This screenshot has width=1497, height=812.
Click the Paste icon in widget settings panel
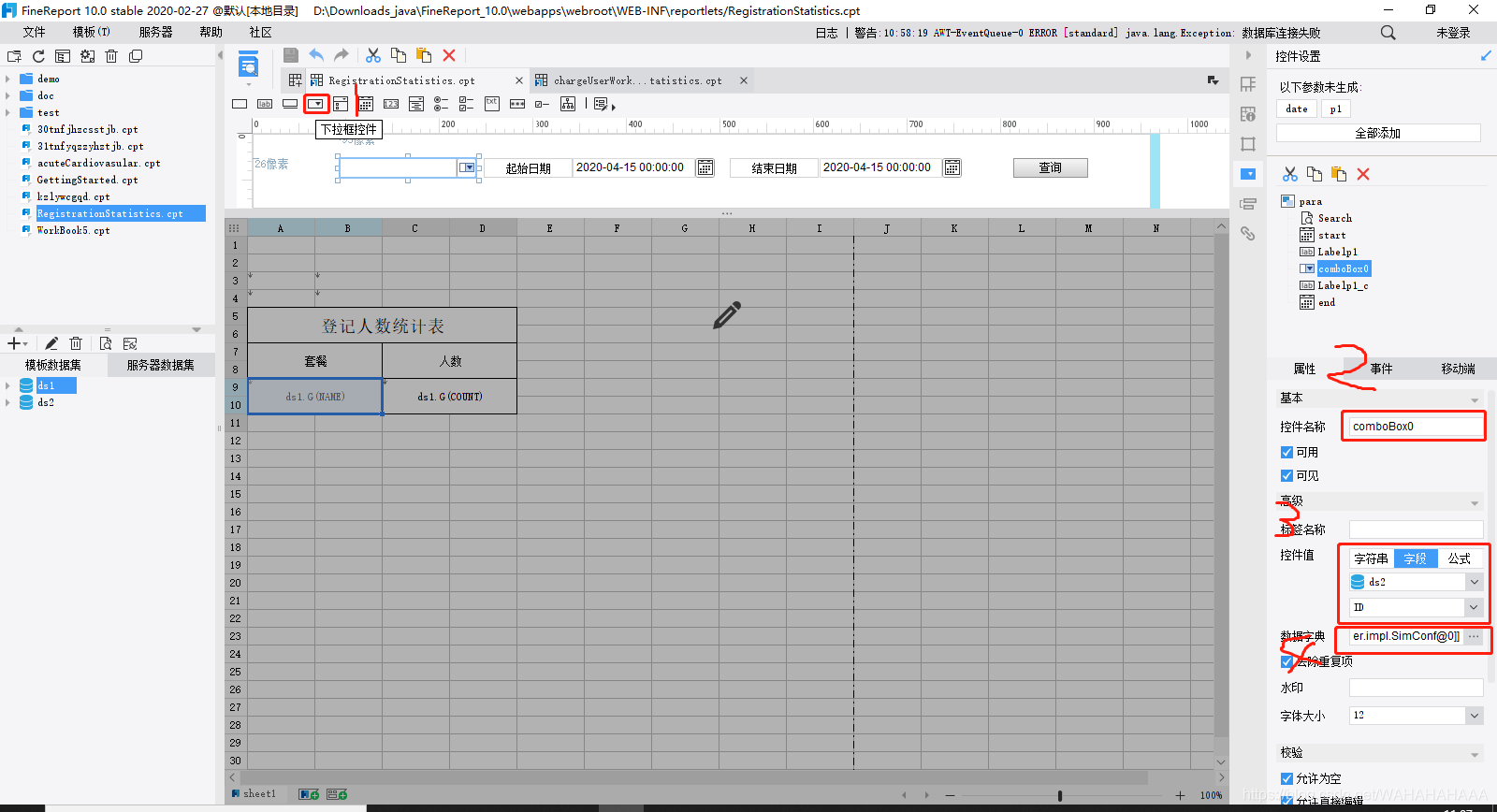[x=1339, y=174]
